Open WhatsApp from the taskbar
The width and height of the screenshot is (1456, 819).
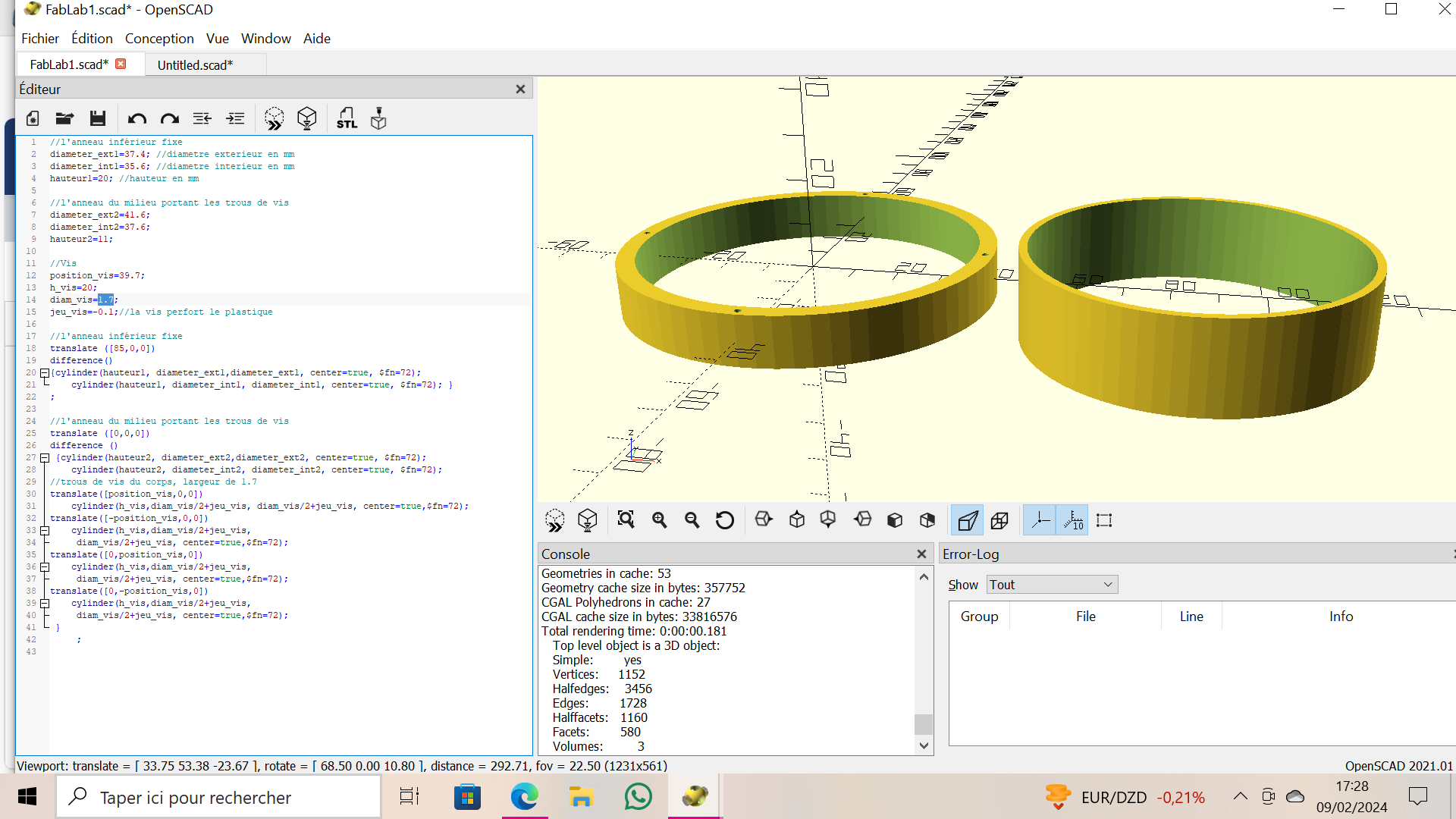638,797
